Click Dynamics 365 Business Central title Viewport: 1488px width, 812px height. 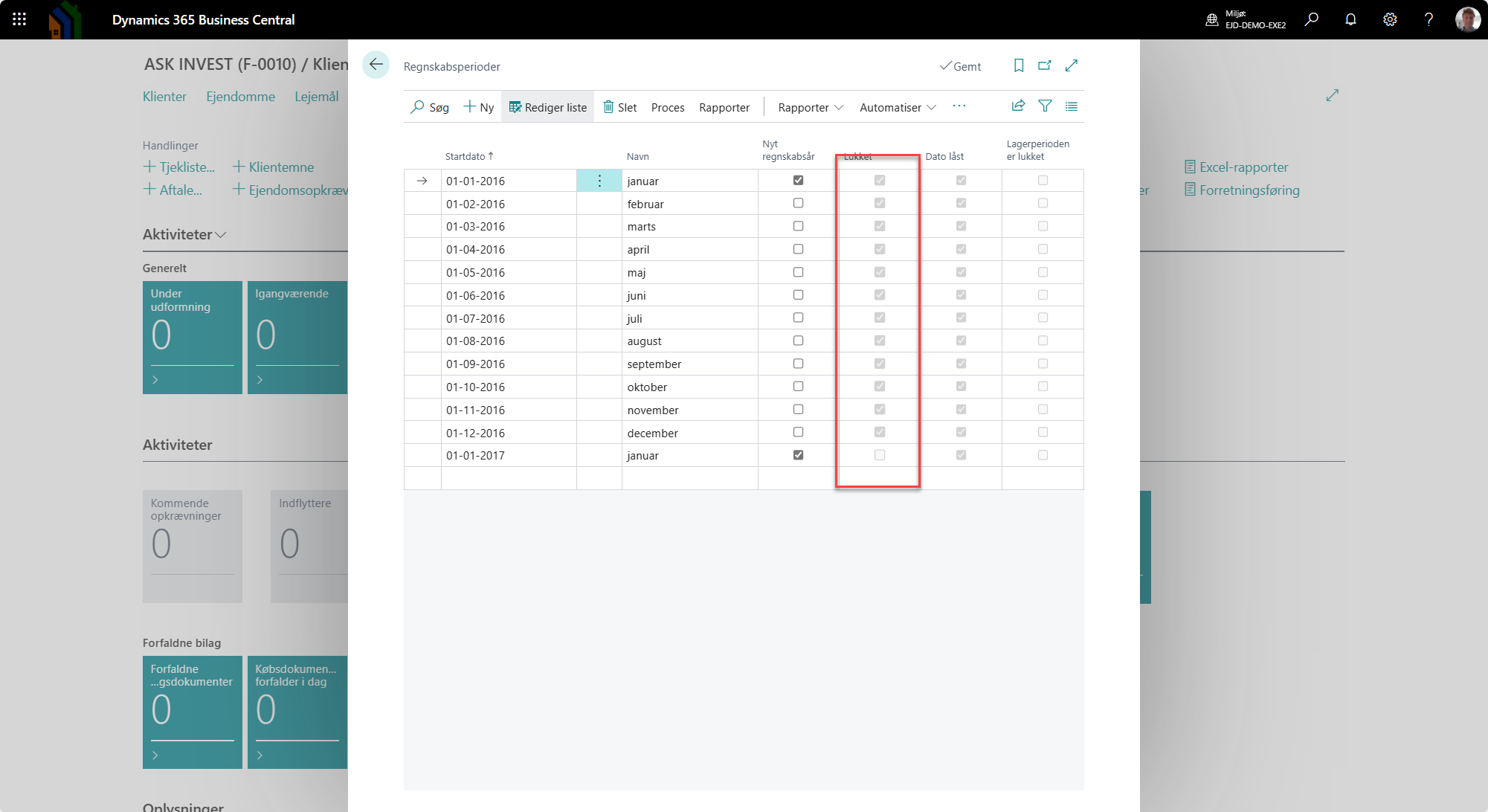coord(203,19)
